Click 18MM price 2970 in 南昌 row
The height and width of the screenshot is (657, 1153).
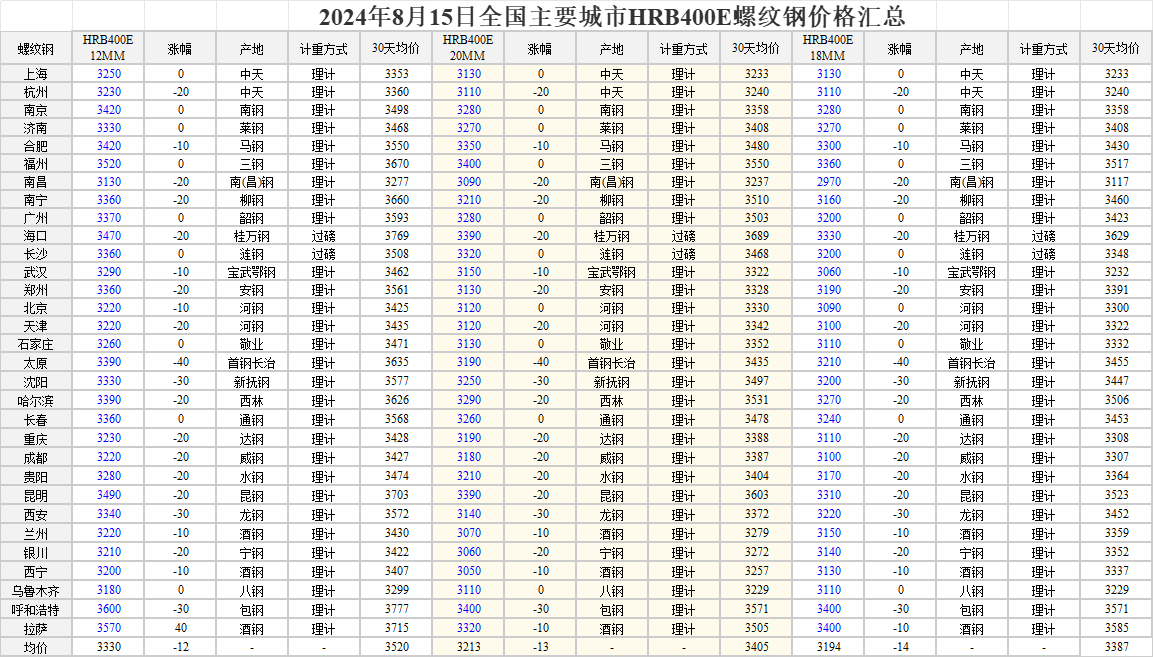829,182
